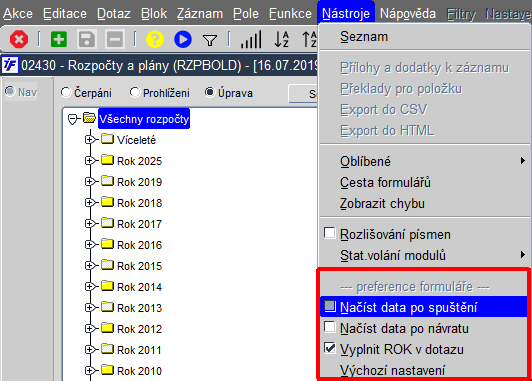Viewport: 532px width, 381px height.
Task: Click the folder icon next to Rok 2019
Action: (107, 181)
